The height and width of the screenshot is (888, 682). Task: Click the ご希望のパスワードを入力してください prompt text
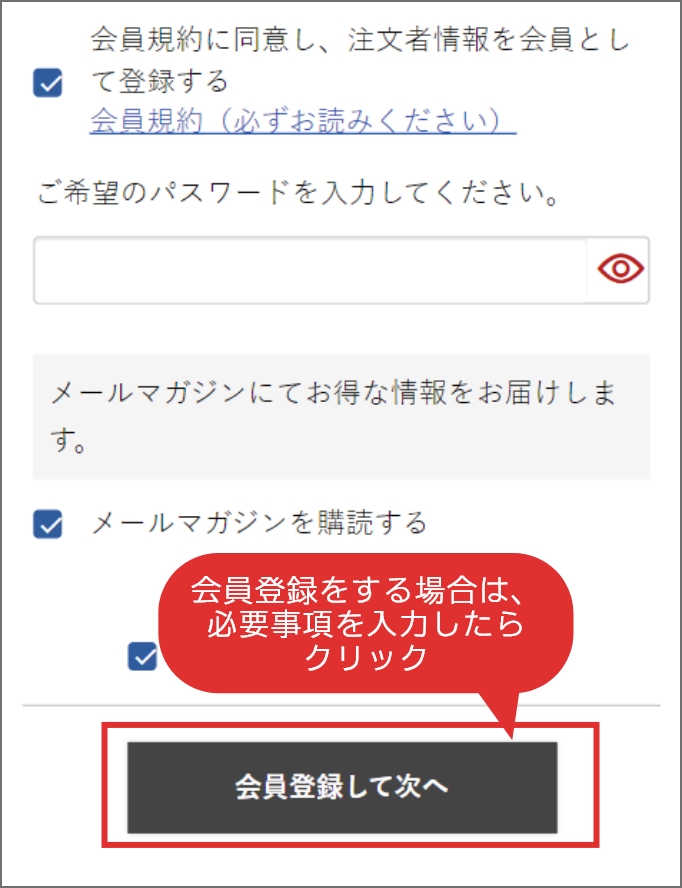pos(299,193)
